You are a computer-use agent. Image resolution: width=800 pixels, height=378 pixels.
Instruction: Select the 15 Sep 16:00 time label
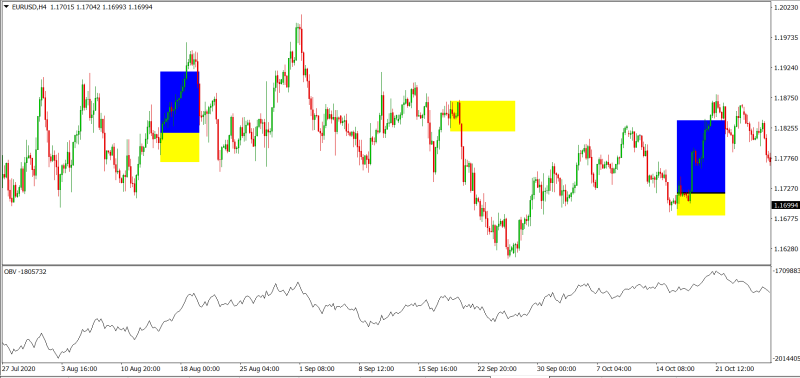pos(437,368)
